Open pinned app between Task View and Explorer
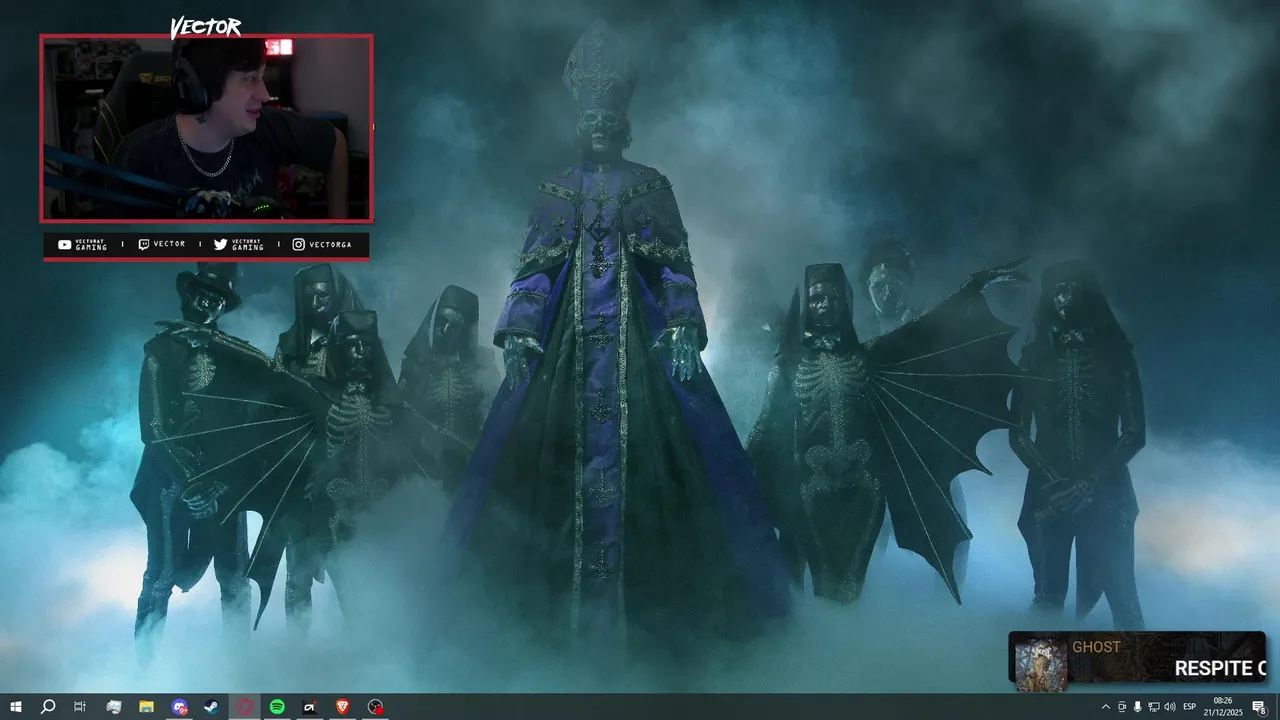Viewport: 1280px width, 720px height. 113,707
